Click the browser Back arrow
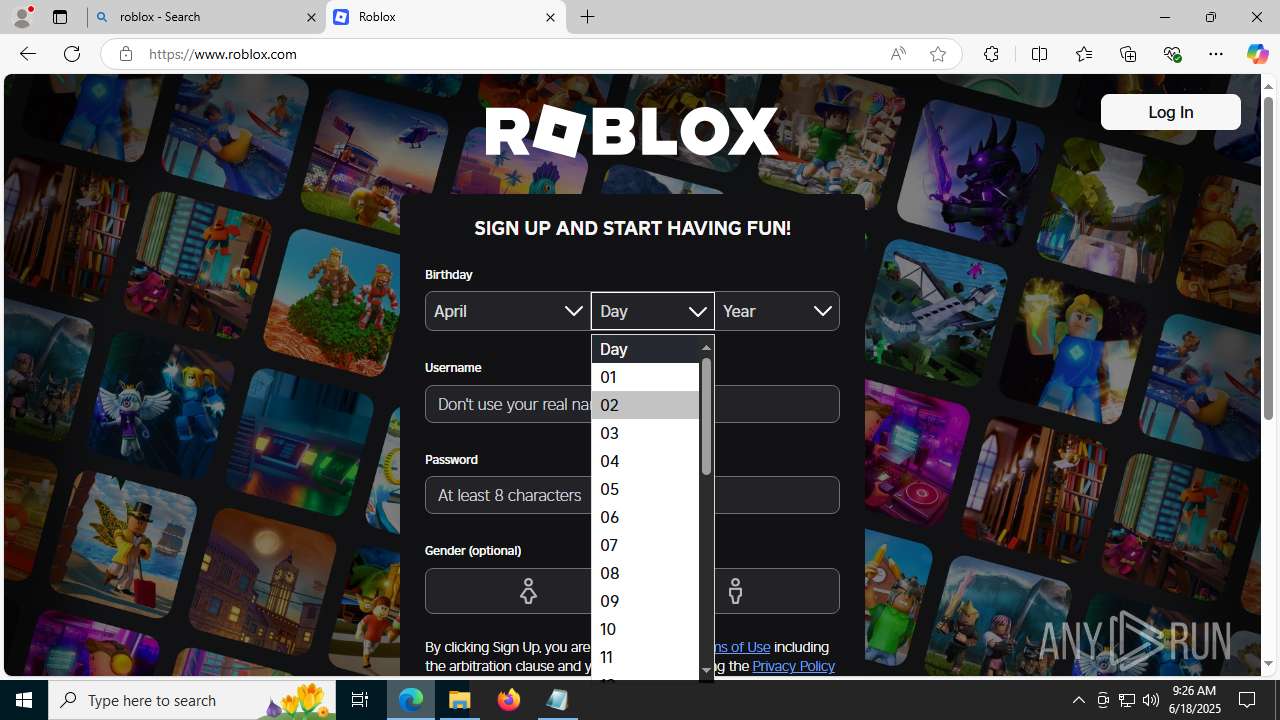Image resolution: width=1280 pixels, height=720 pixels. click(x=27, y=54)
